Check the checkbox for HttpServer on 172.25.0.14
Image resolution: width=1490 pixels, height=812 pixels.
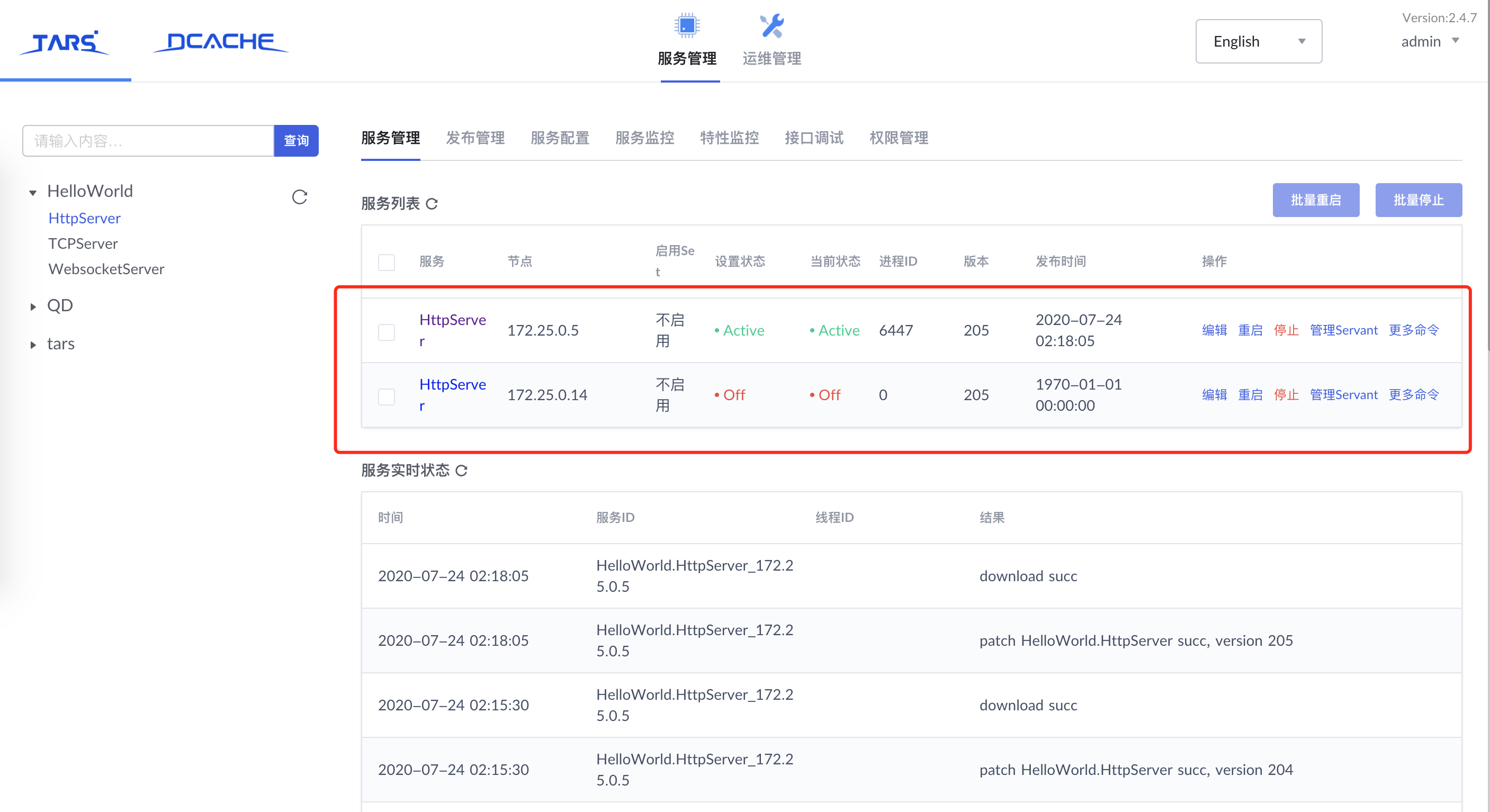pyautogui.click(x=387, y=396)
